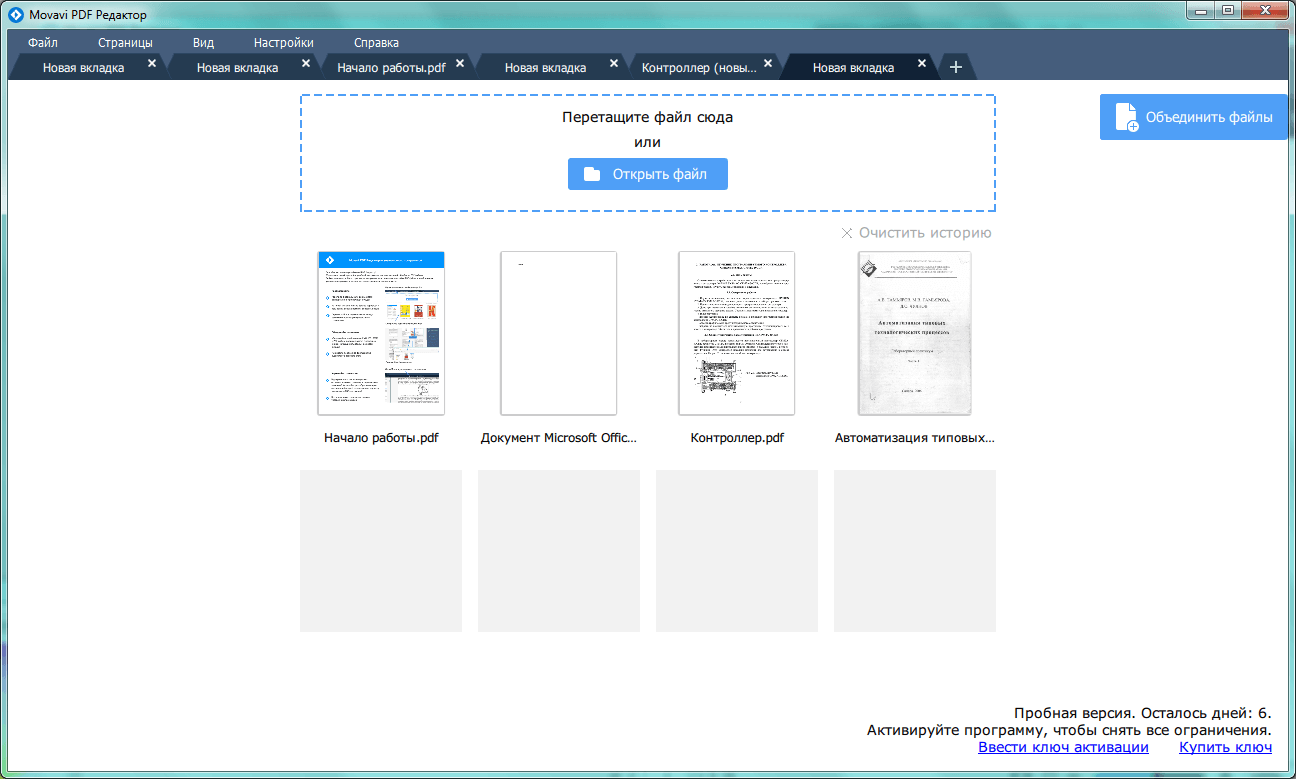
Task: Click Ввести ключ активации link
Action: [x=1063, y=747]
